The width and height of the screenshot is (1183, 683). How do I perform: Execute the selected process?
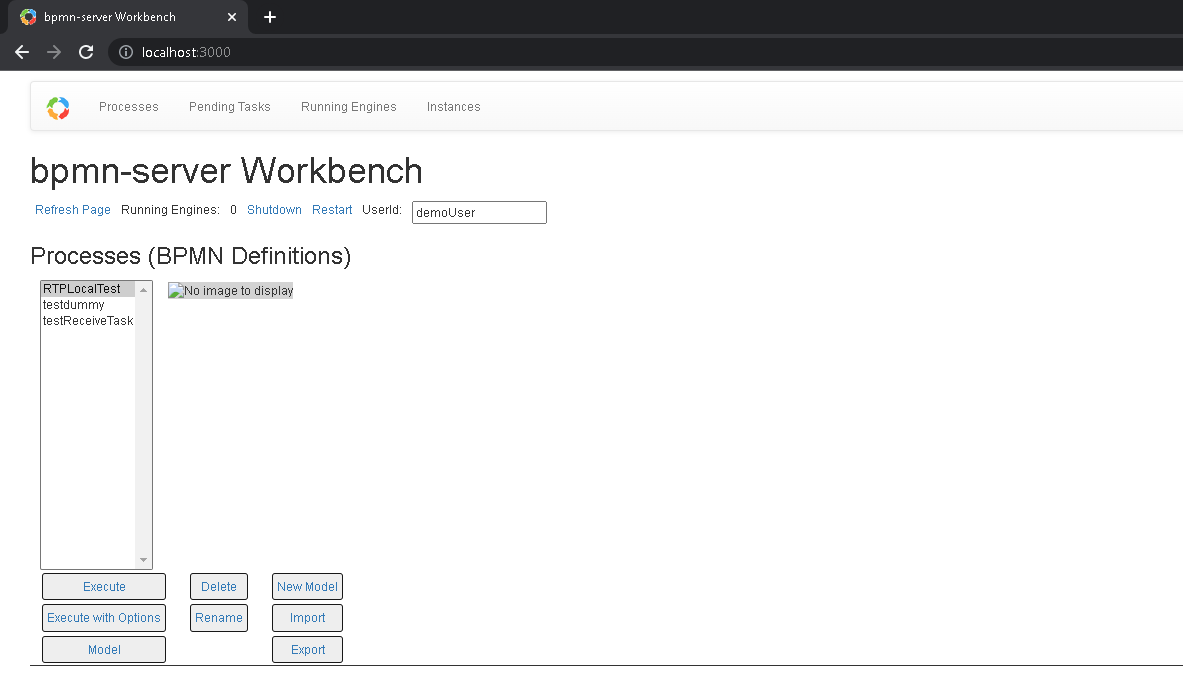tap(104, 586)
